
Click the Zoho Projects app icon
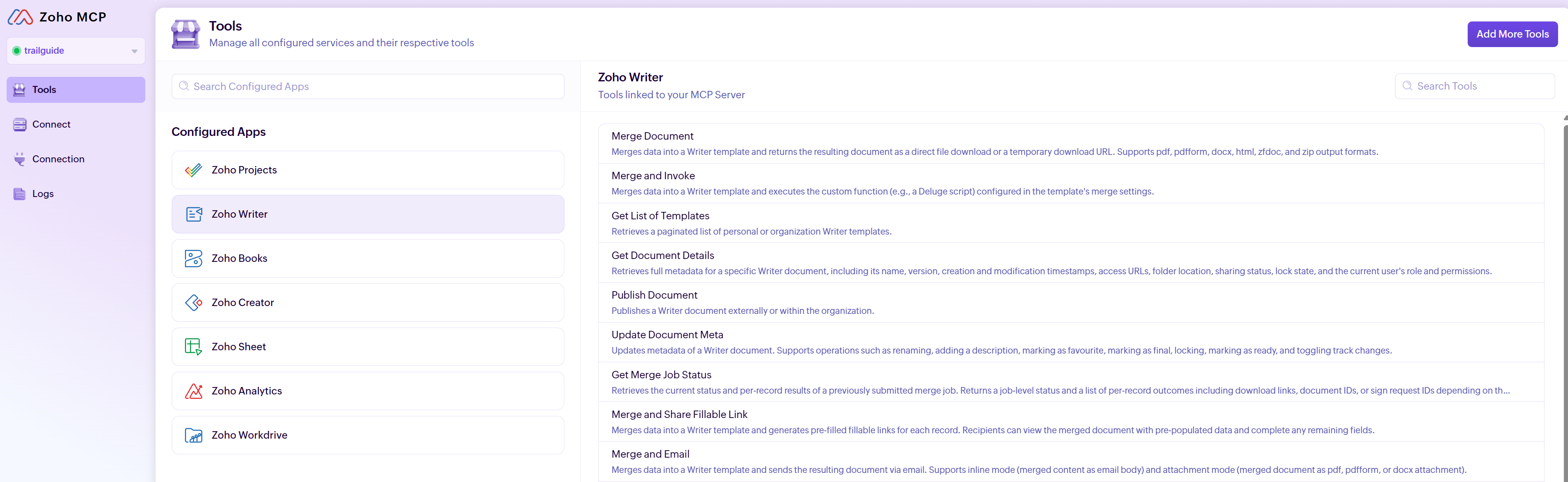pyautogui.click(x=194, y=171)
